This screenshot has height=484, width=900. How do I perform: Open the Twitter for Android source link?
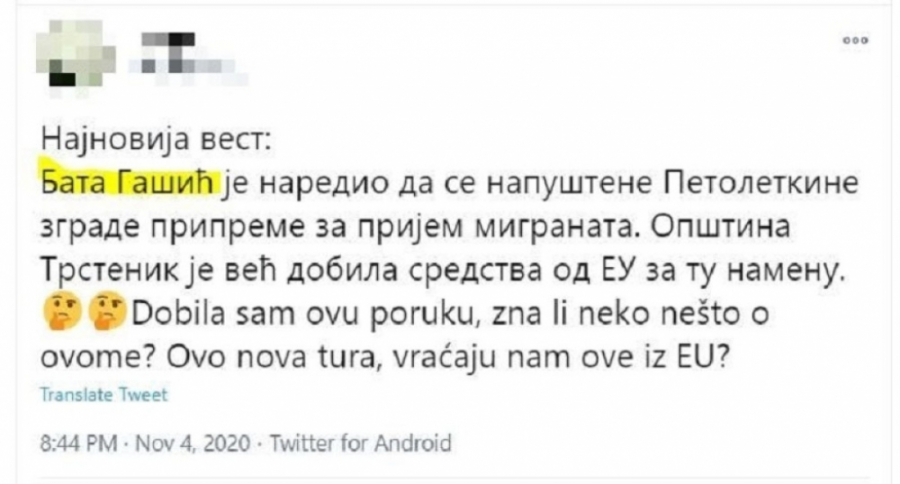pyautogui.click(x=347, y=443)
